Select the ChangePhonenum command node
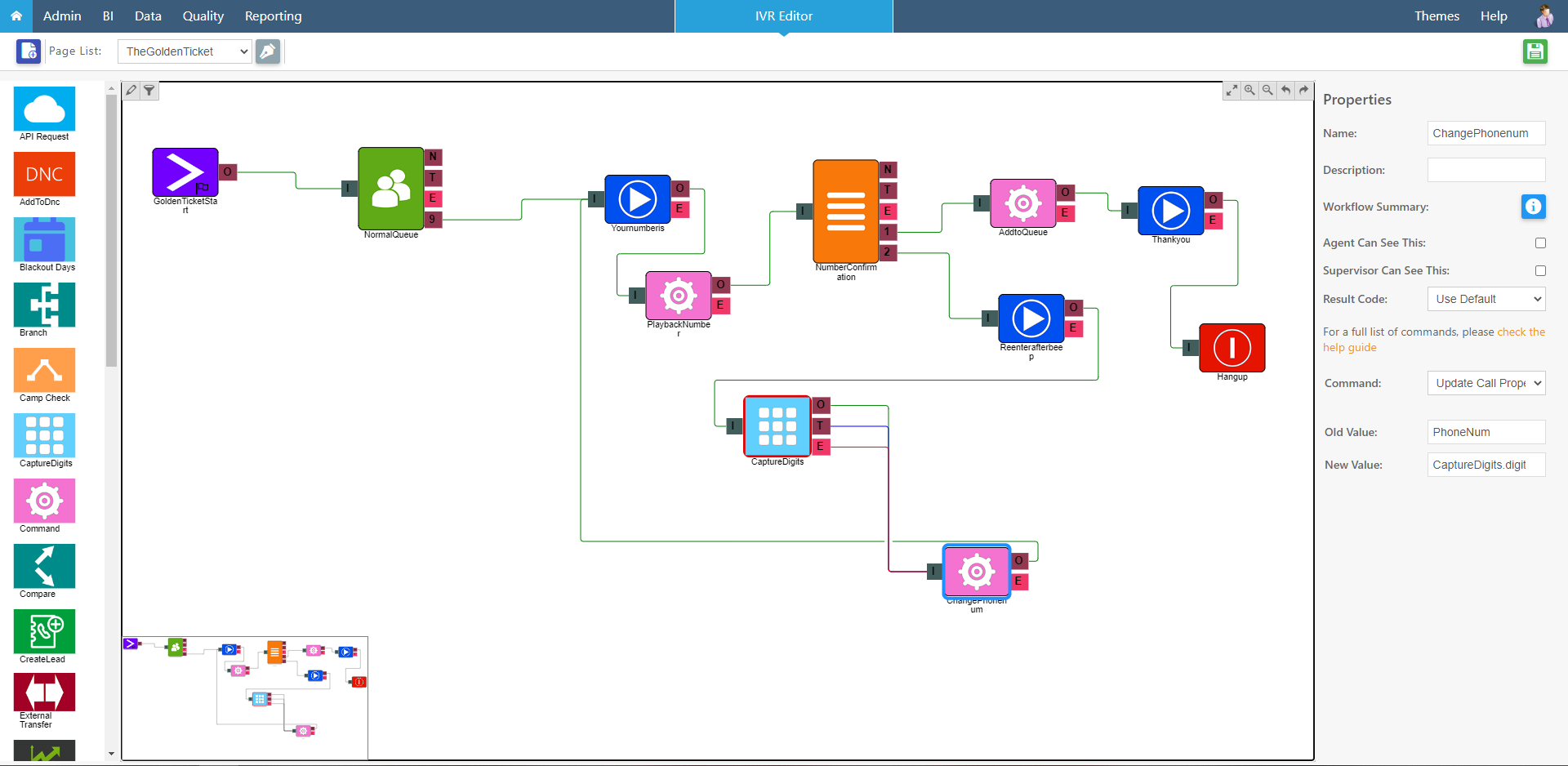Screen dimensions: 1568x766 coord(977,572)
